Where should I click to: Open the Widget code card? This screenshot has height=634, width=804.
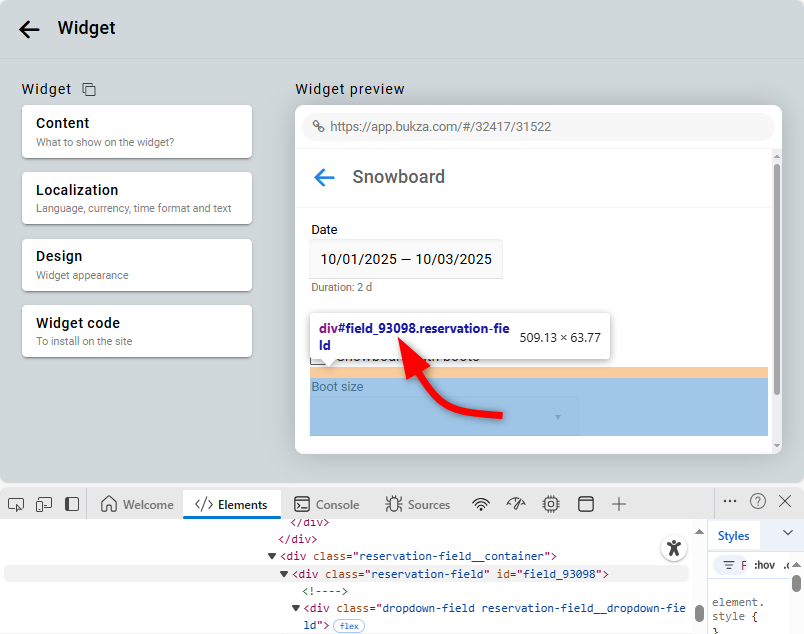click(x=137, y=331)
